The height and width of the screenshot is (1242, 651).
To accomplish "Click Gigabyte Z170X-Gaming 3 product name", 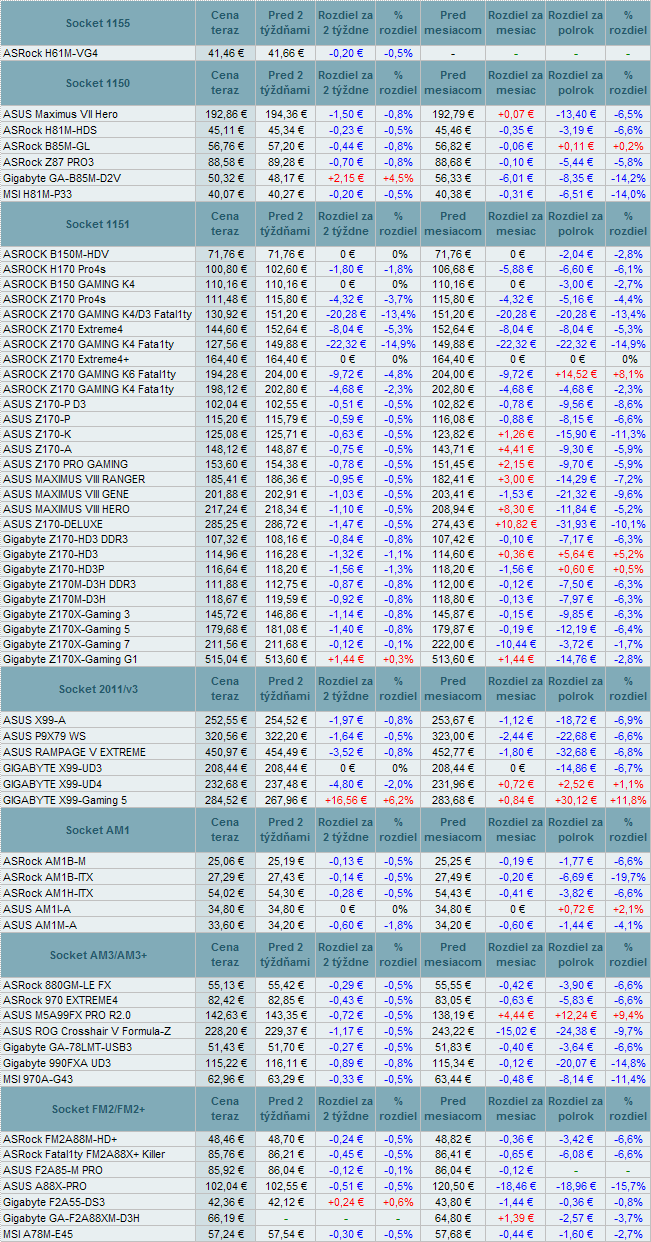I will pyautogui.click(x=66, y=614).
